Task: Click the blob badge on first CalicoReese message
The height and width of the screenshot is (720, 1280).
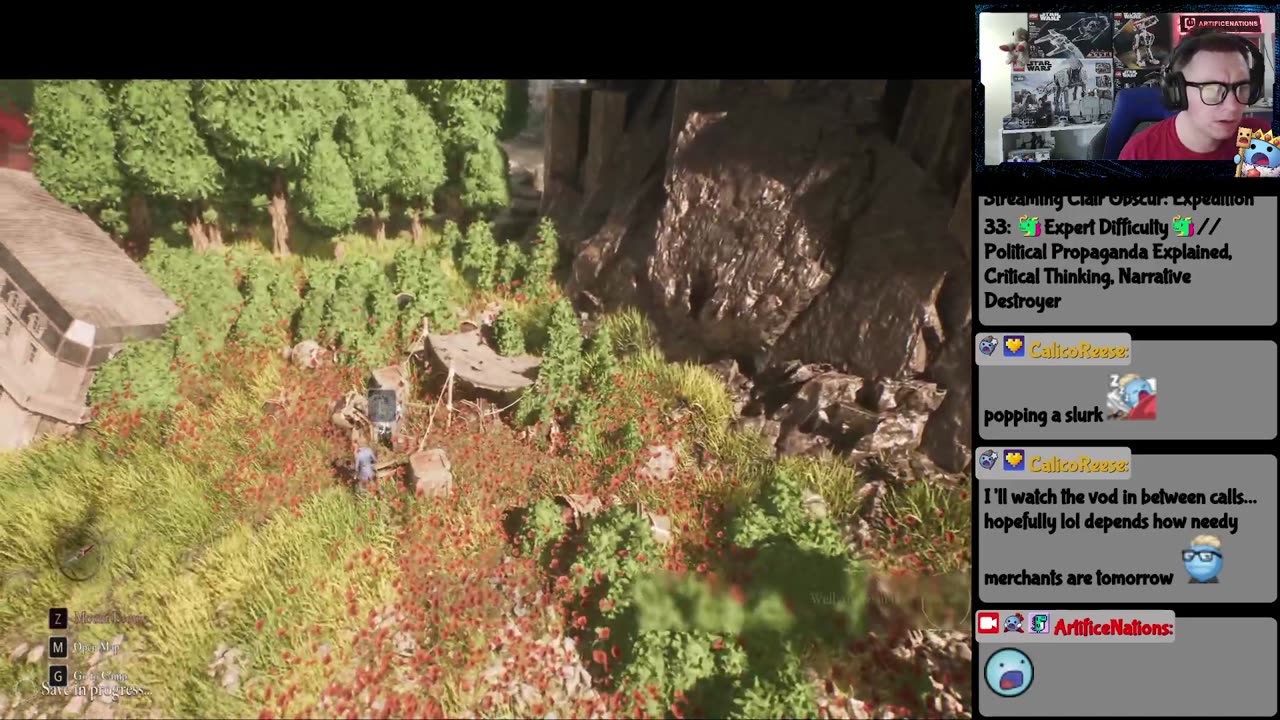Action: (x=989, y=348)
